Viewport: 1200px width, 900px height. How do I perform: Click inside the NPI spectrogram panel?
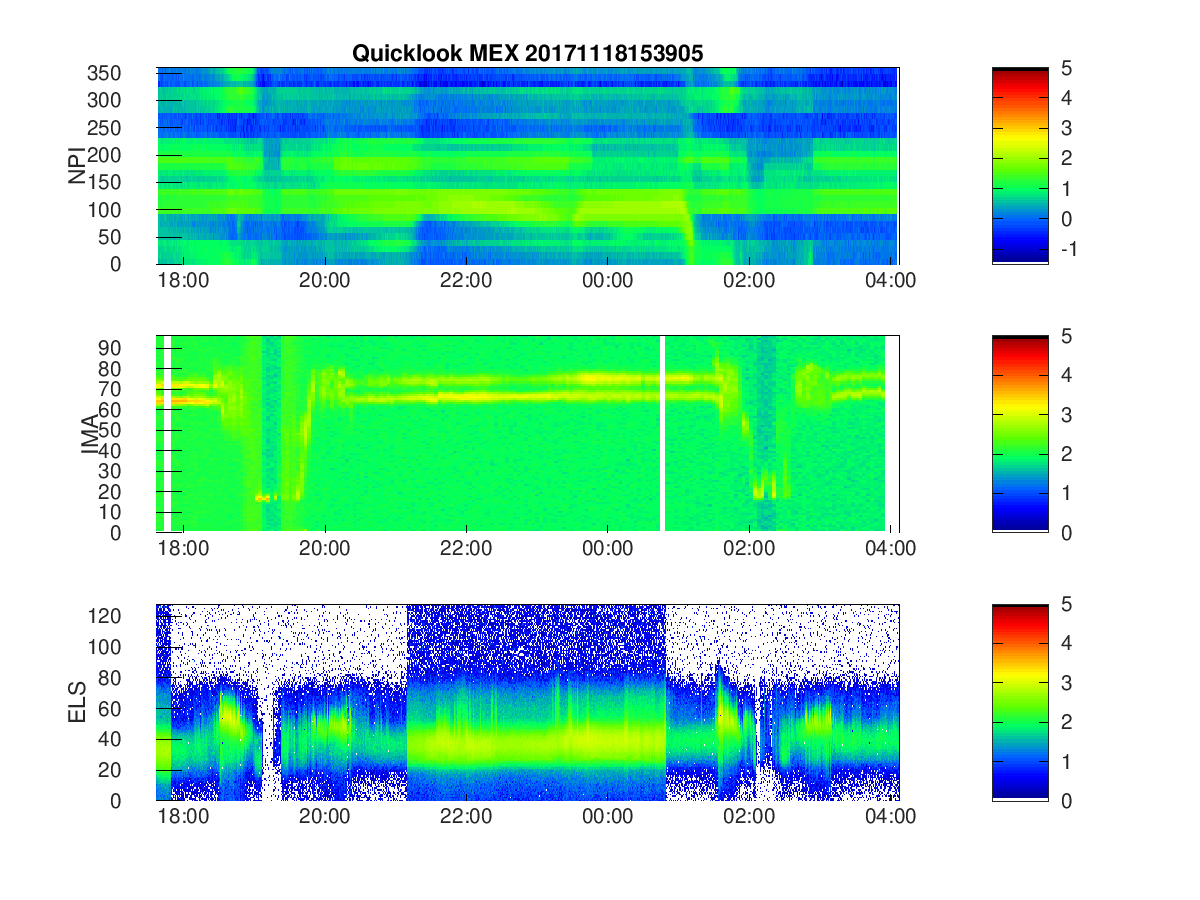(528, 166)
